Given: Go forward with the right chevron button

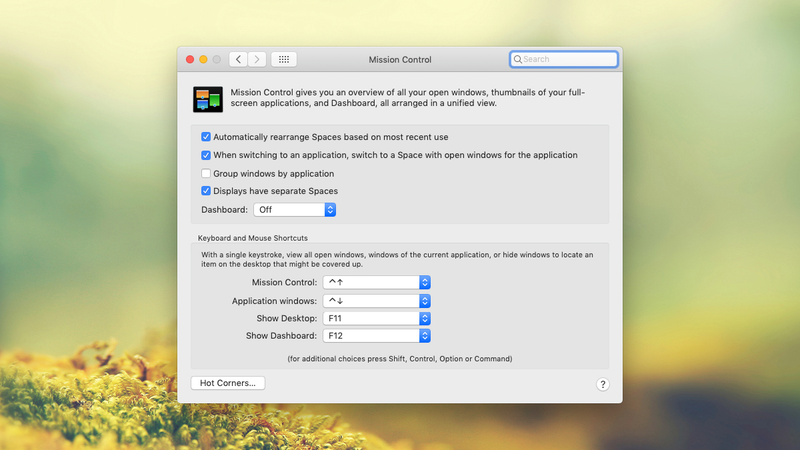Looking at the screenshot, I should (257, 59).
